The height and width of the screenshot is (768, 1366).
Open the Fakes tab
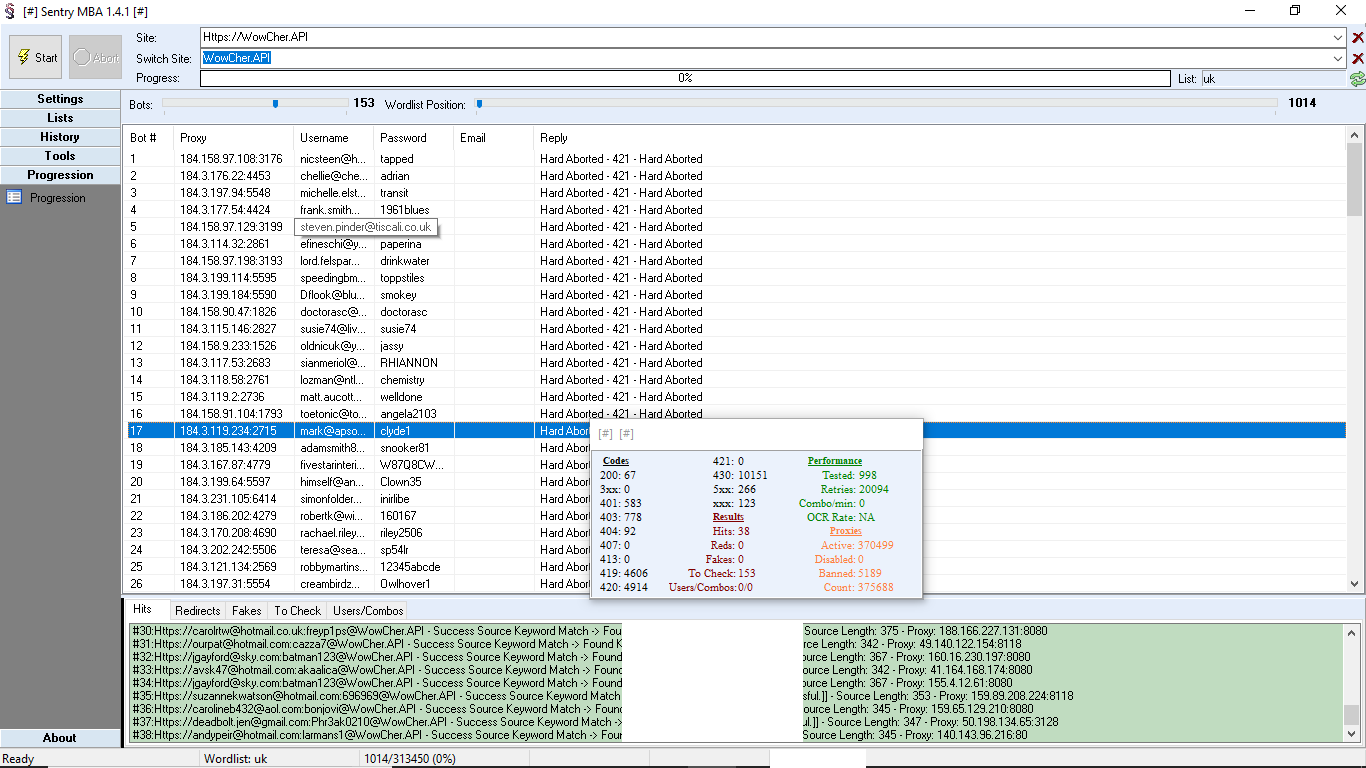(x=247, y=610)
